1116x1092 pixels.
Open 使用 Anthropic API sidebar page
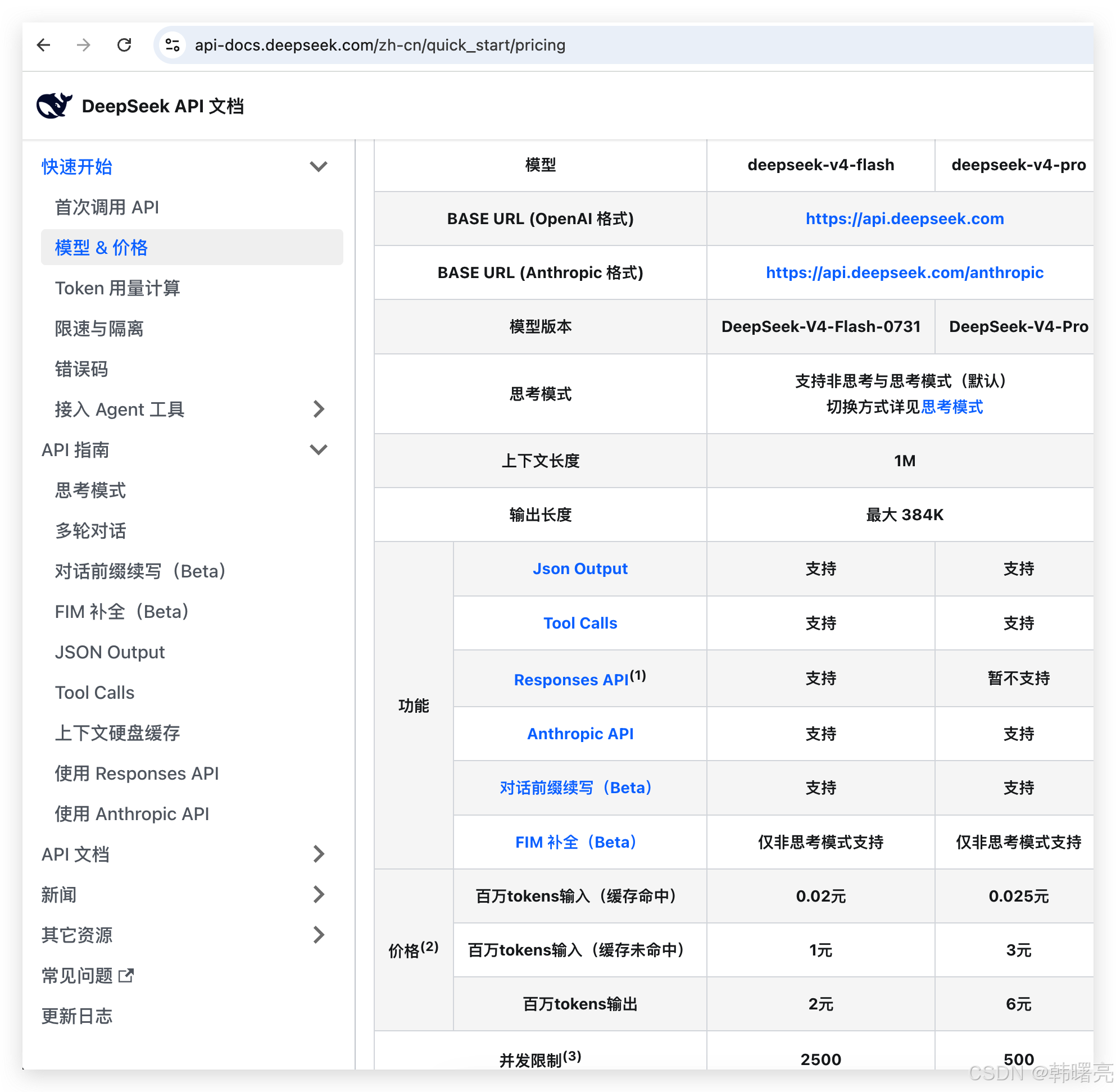pos(131,814)
